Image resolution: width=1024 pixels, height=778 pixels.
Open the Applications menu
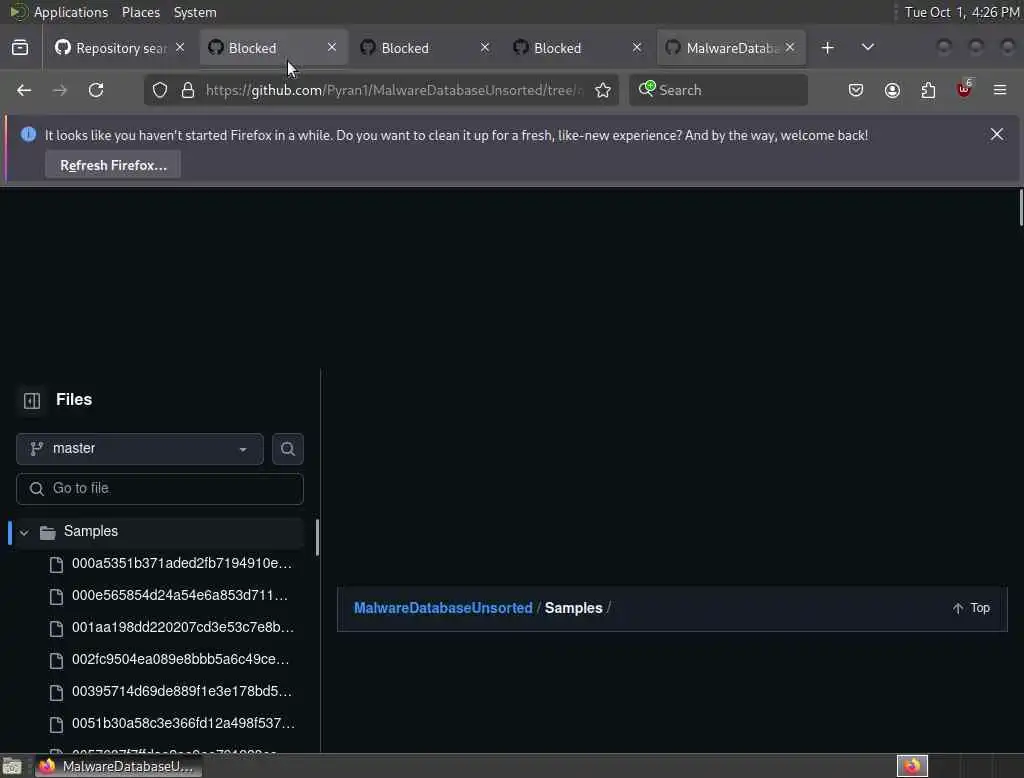[x=71, y=12]
